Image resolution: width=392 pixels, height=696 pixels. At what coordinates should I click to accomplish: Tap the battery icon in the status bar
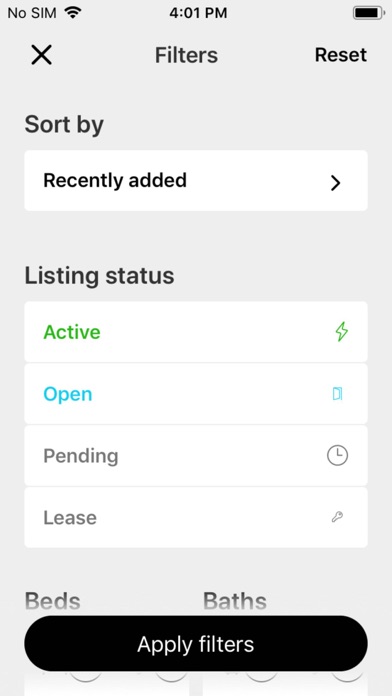[369, 13]
